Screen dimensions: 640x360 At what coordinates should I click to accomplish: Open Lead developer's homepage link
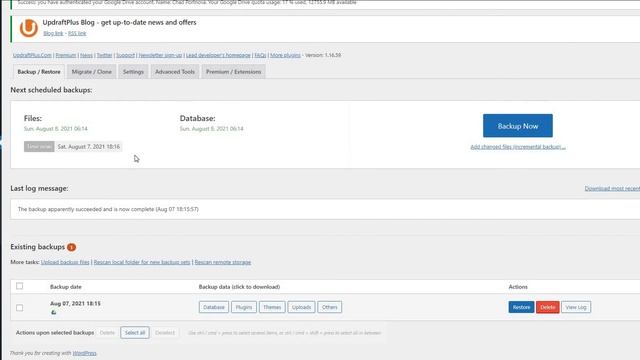(x=218, y=55)
